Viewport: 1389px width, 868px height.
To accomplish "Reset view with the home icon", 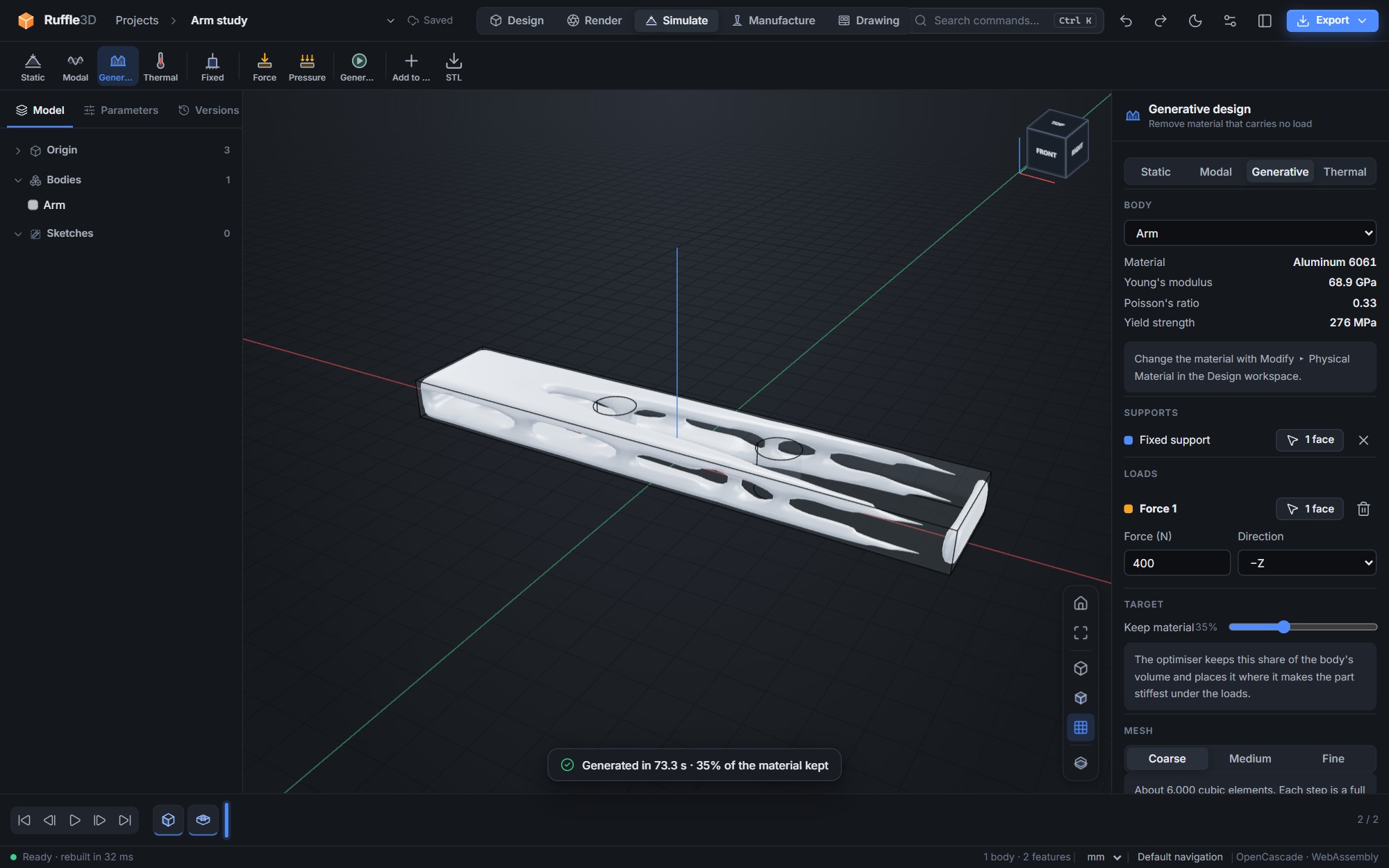I will coord(1081,603).
